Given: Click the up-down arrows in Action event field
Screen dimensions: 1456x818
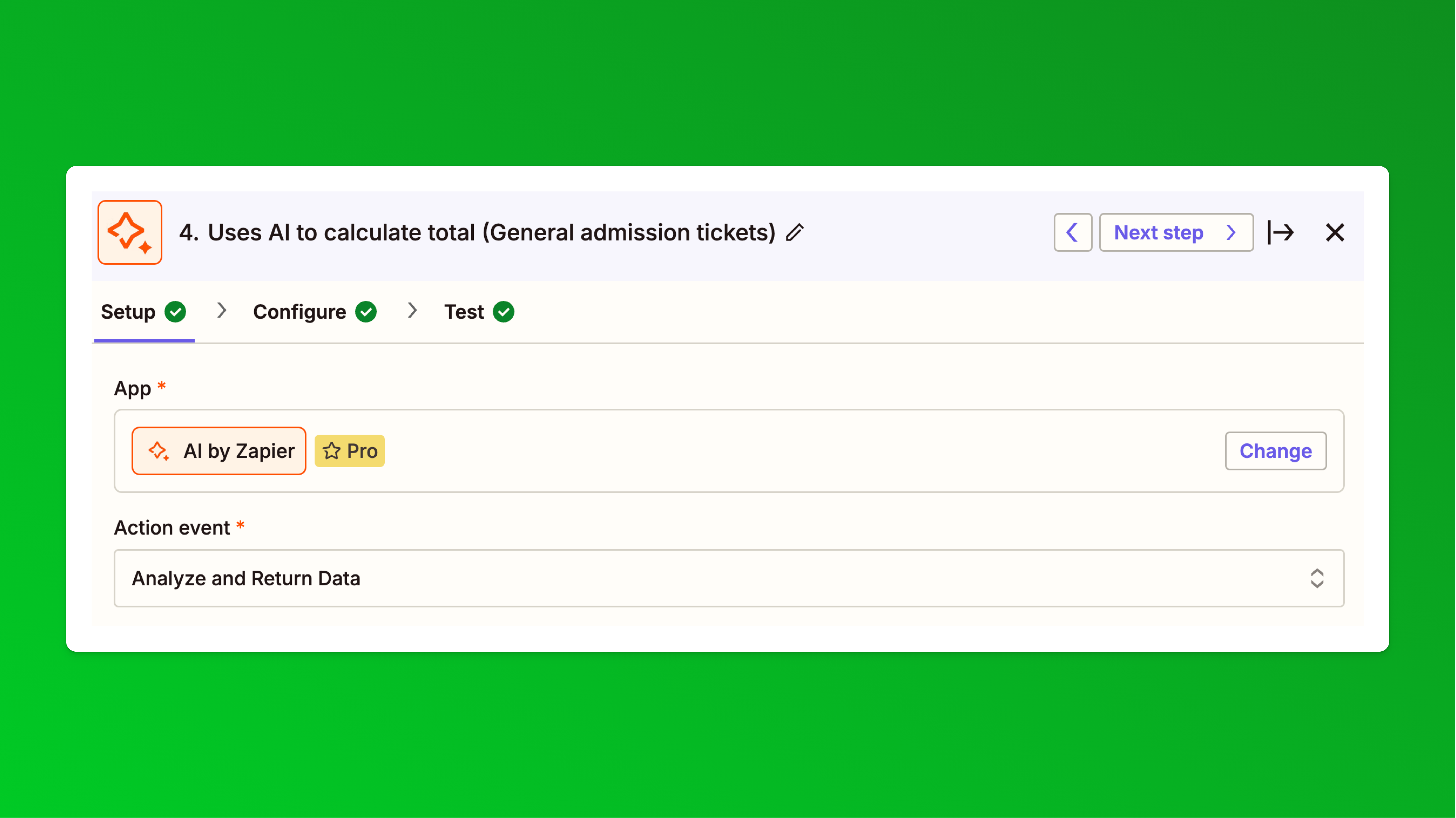Looking at the screenshot, I should coord(1317,579).
